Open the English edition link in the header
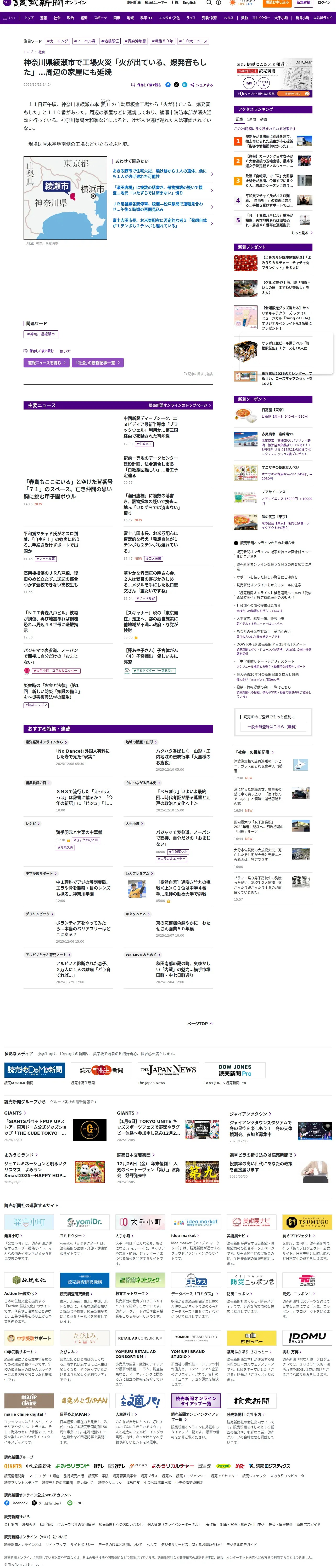 coord(190,2)
